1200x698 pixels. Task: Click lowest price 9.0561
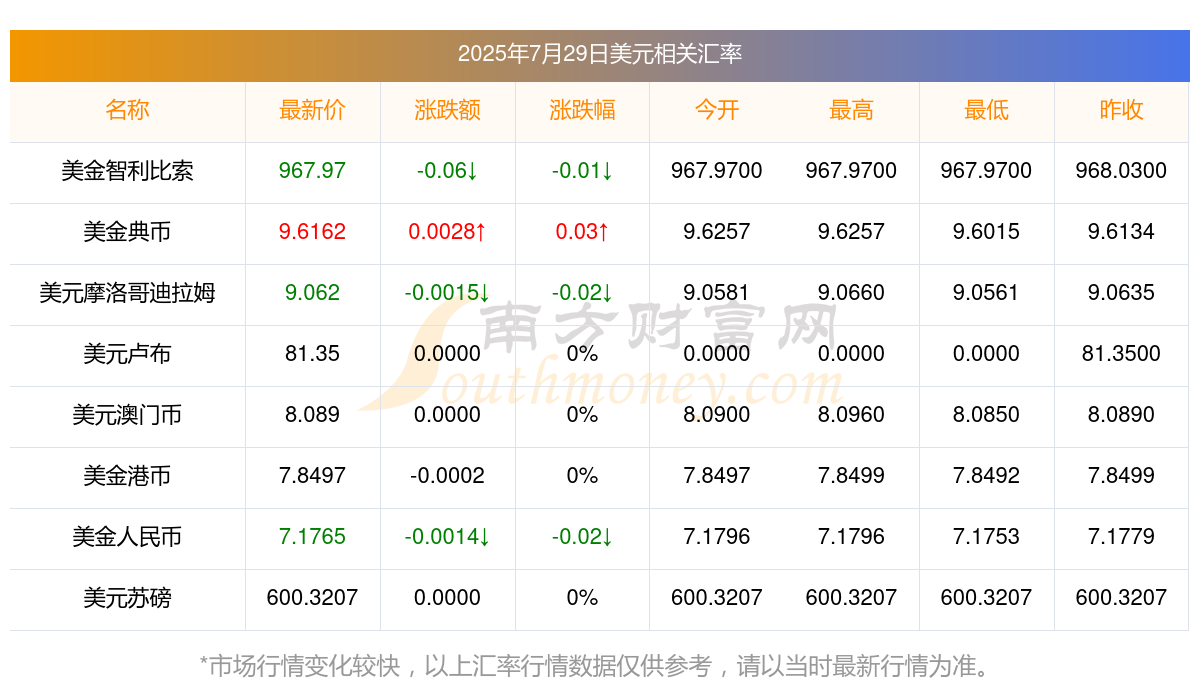(x=986, y=293)
